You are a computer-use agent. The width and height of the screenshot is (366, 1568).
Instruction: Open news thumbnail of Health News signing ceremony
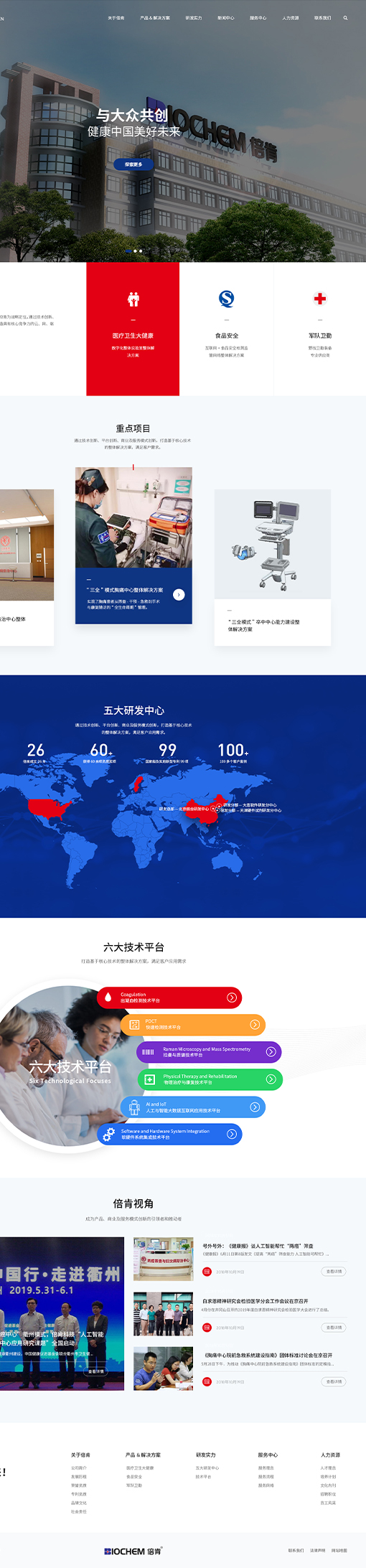point(163,1259)
